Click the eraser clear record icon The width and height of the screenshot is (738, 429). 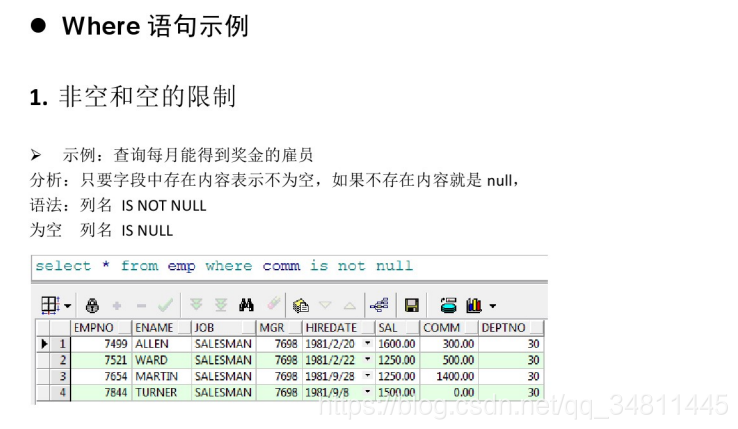(274, 304)
